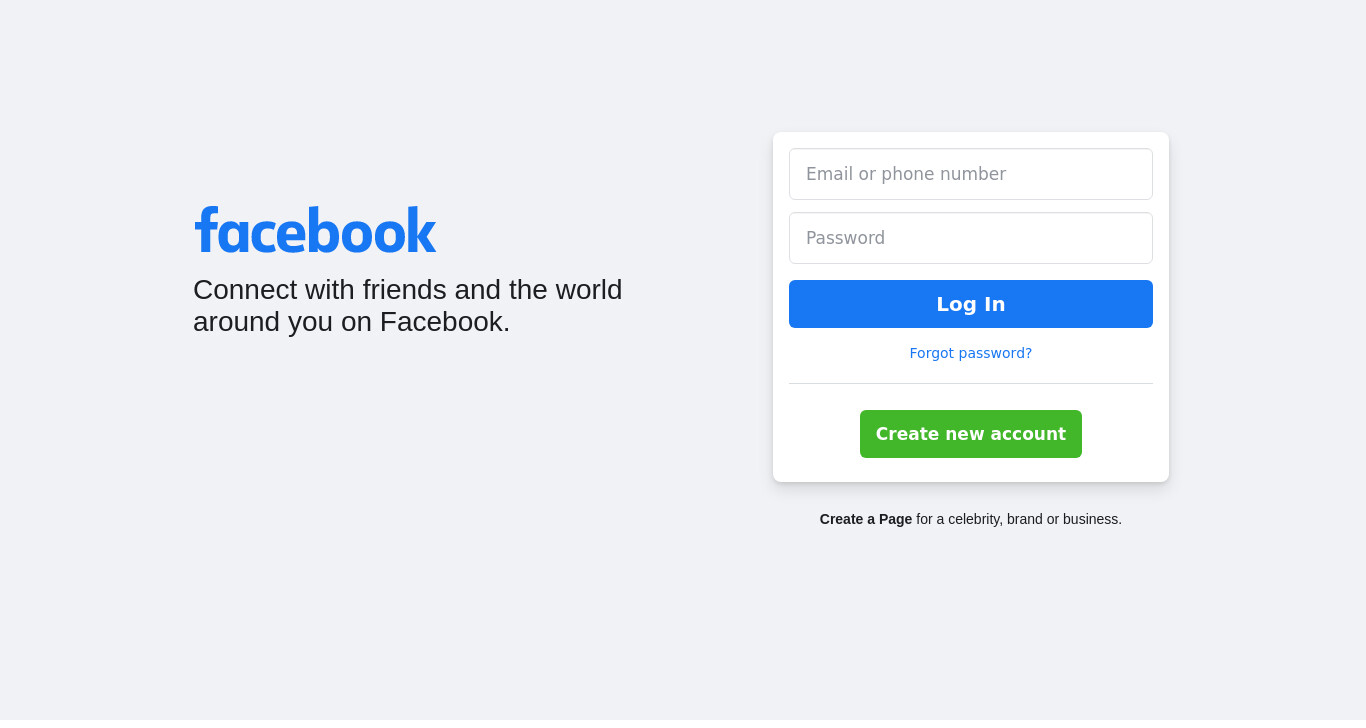Place cursor in the email address box
Image resolution: width=1366 pixels, height=728 pixels.
click(971, 174)
